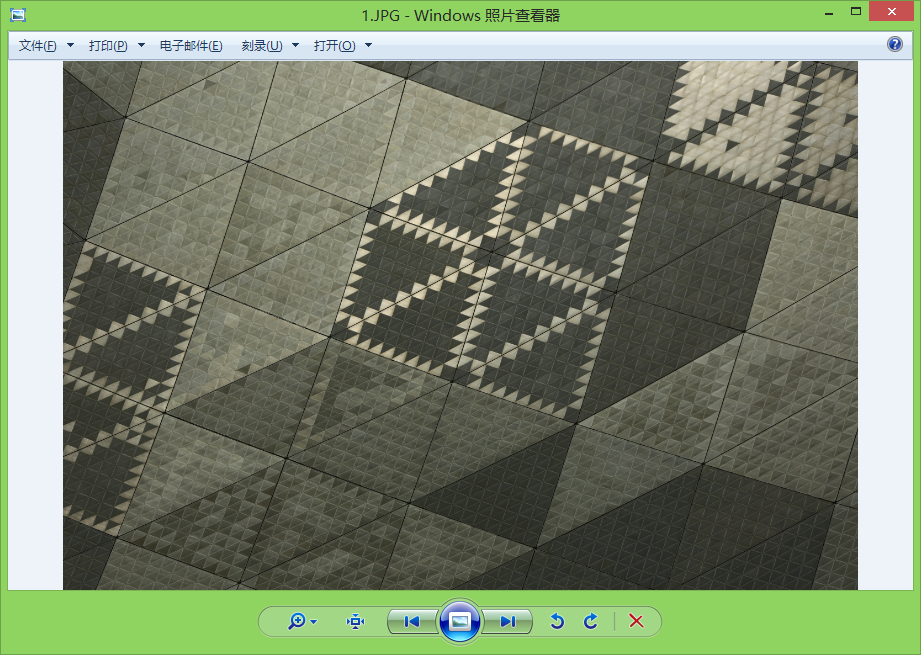Click the blue help question mark icon
The width and height of the screenshot is (921, 655).
[895, 45]
